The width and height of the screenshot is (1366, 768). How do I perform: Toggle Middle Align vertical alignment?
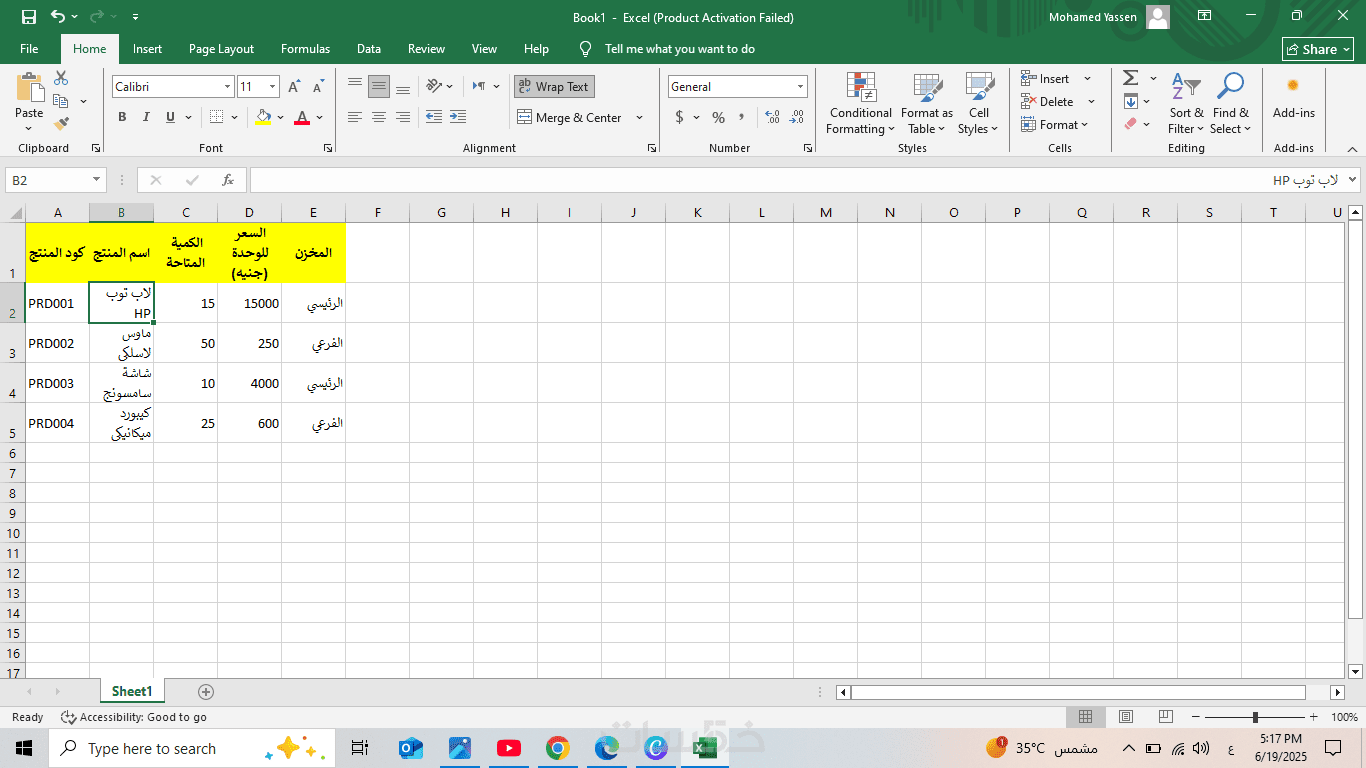[x=379, y=86]
